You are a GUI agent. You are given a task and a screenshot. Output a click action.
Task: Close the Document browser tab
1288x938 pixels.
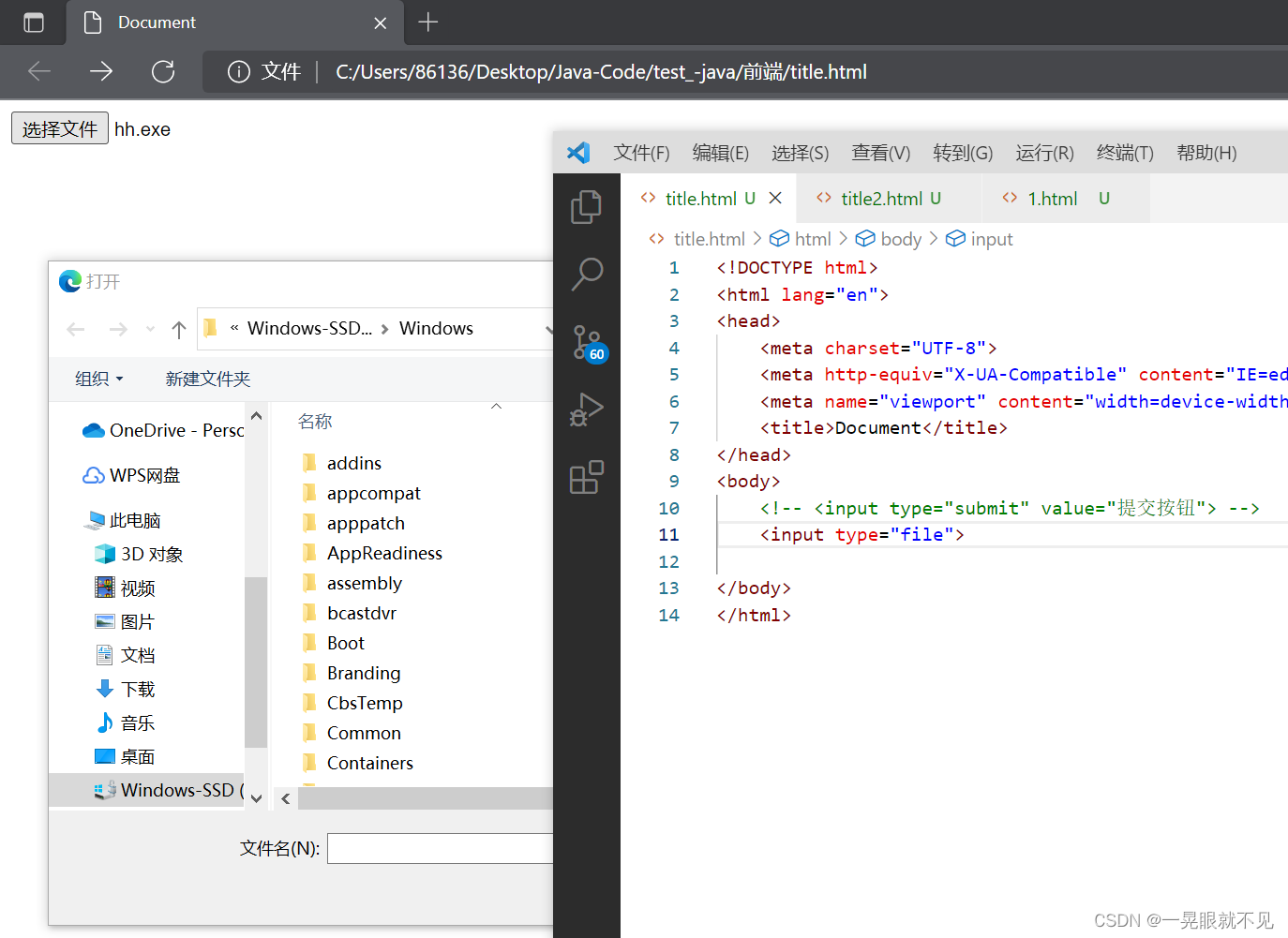coord(381,22)
